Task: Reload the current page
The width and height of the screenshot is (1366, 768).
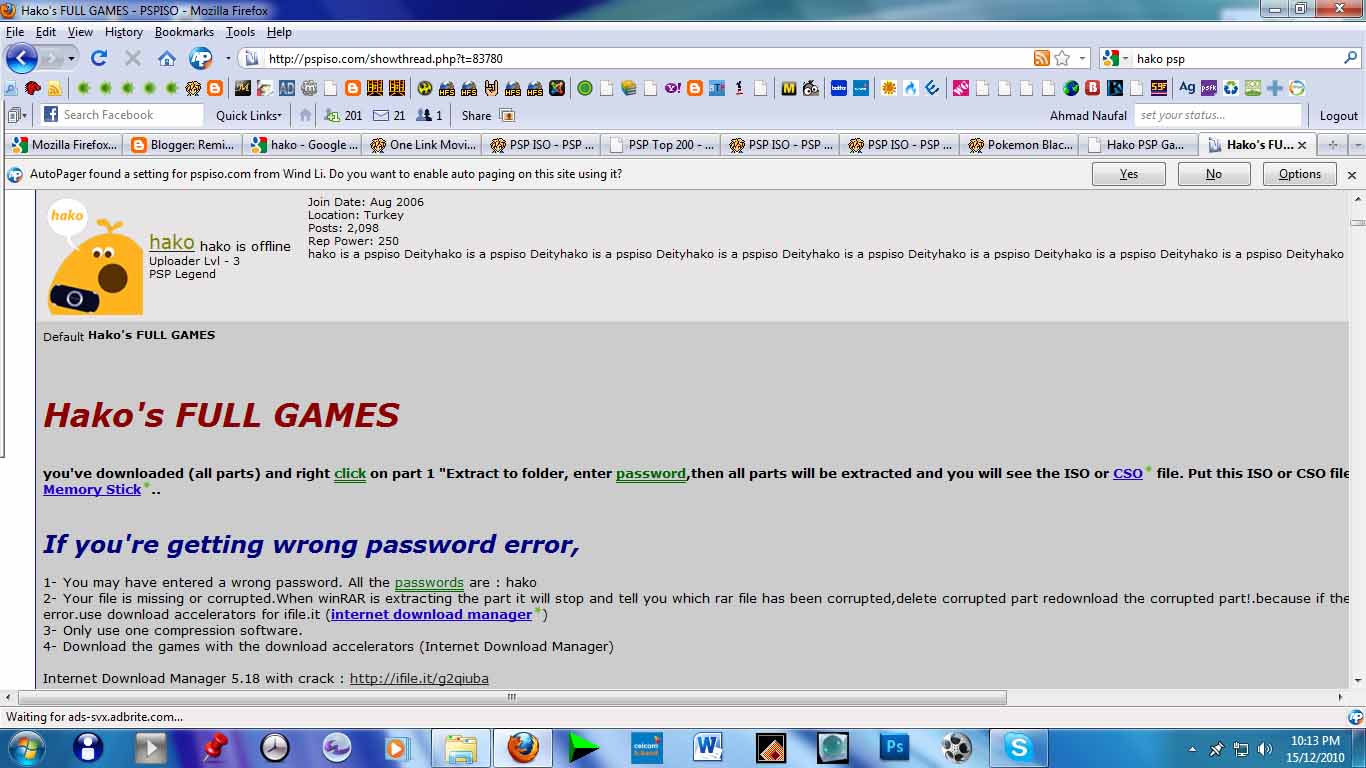Action: click(x=99, y=58)
